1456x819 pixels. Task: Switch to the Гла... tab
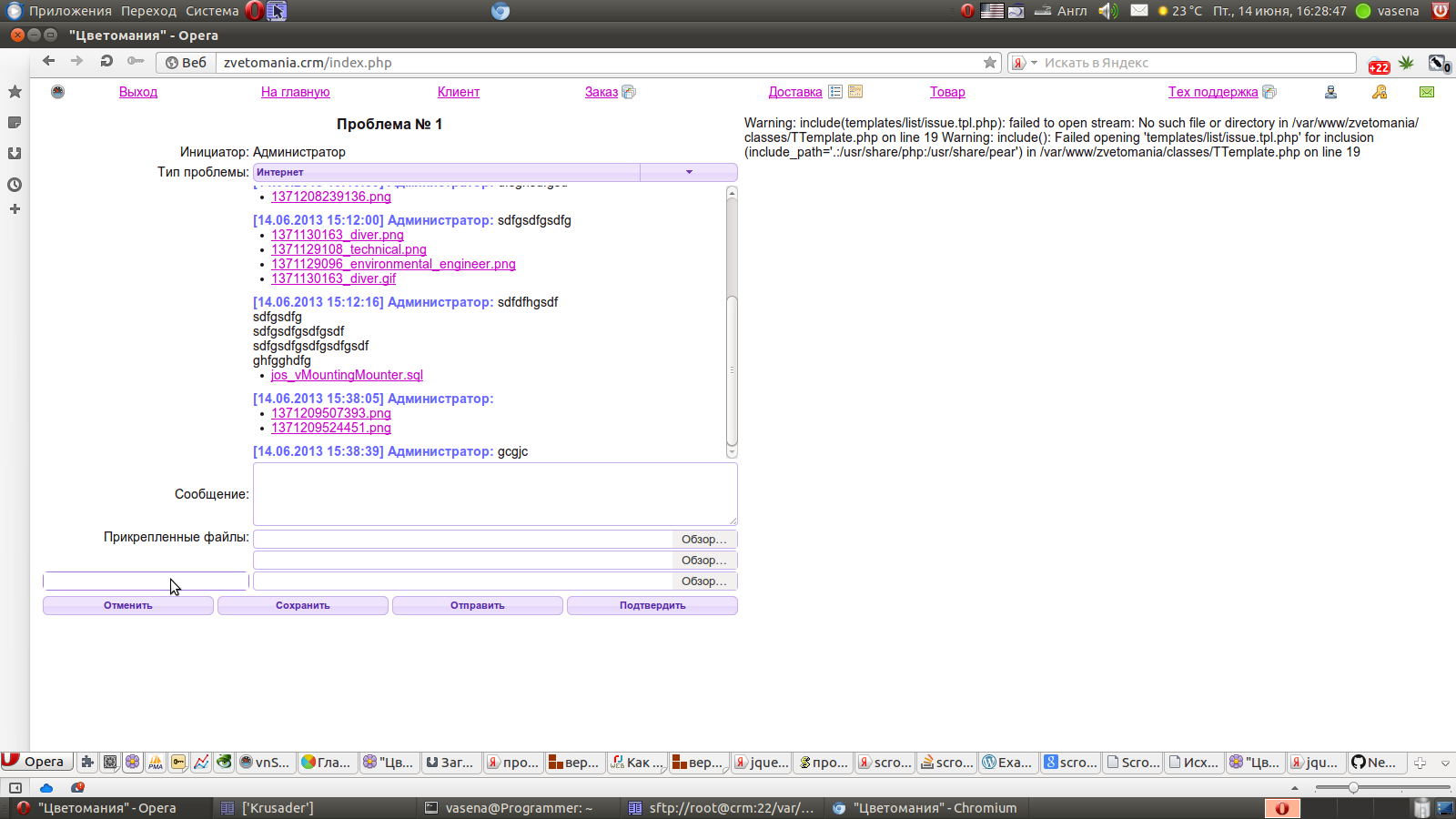(327, 763)
